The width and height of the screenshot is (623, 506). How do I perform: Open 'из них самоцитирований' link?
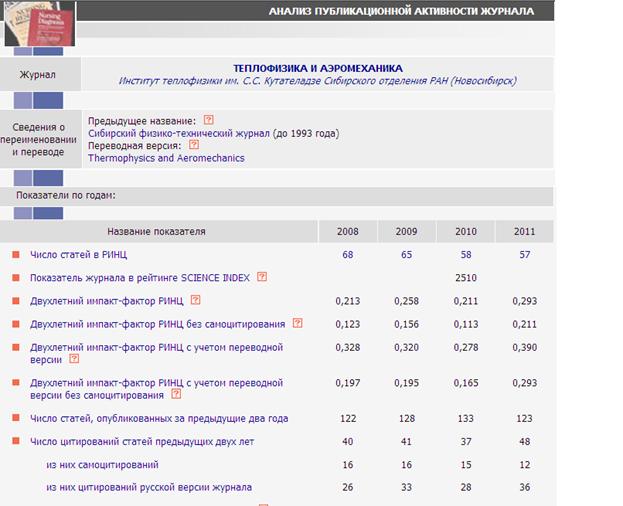(x=103, y=464)
